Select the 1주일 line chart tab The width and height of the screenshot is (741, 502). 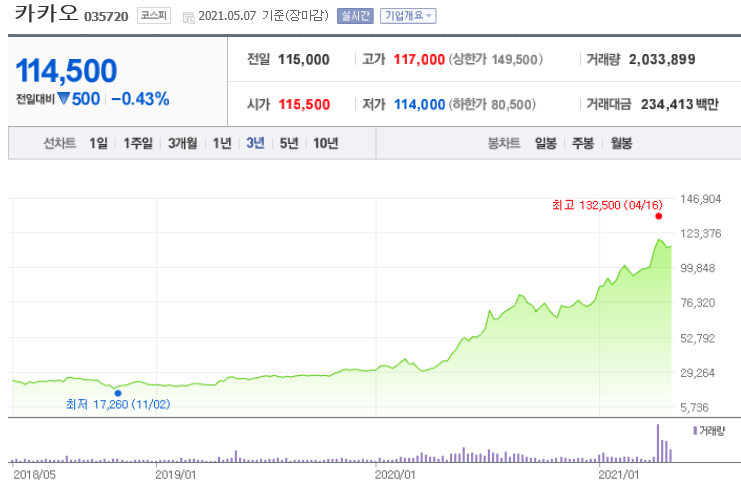click(138, 143)
